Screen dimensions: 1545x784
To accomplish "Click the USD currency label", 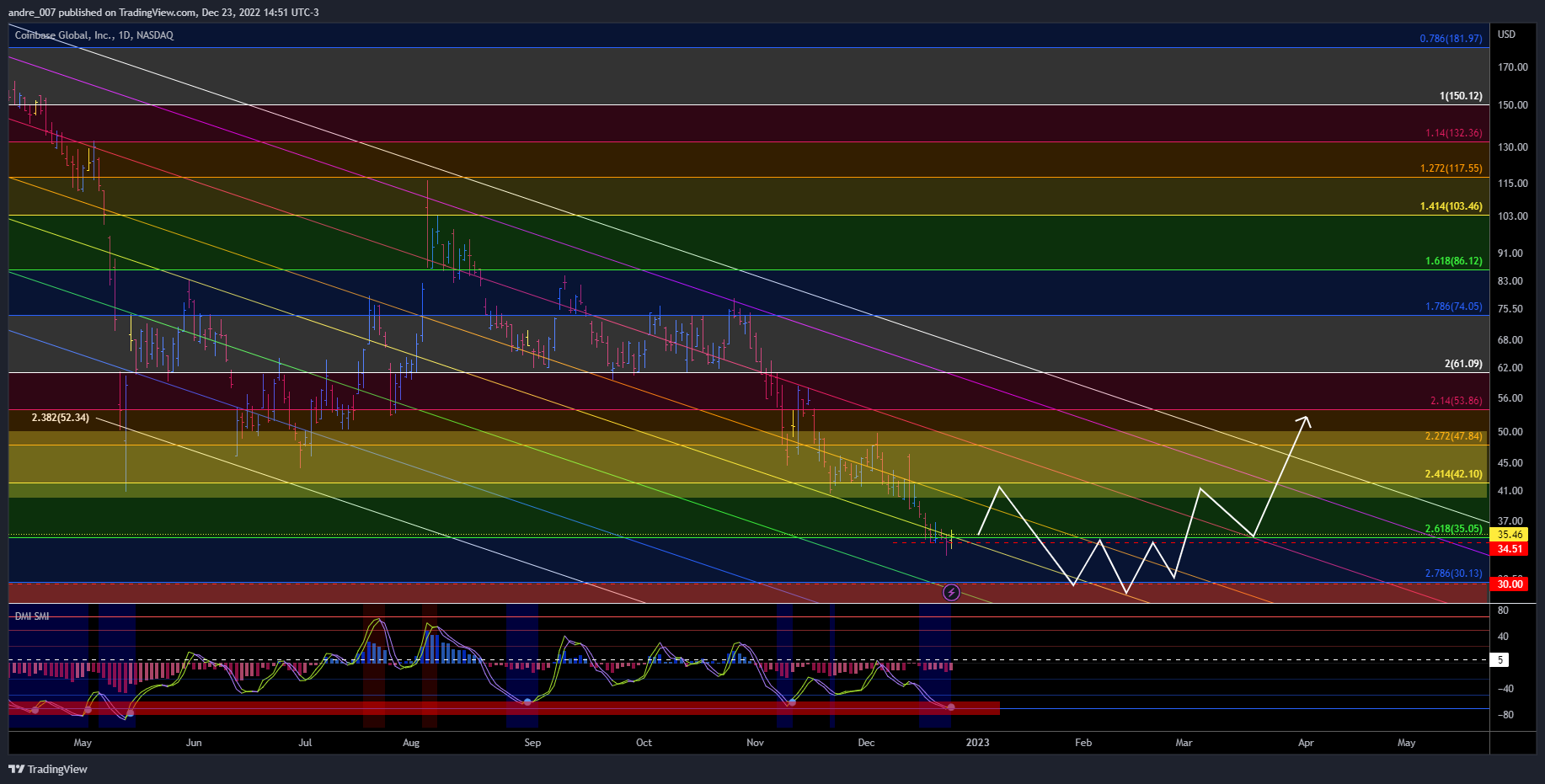I will point(1506,35).
